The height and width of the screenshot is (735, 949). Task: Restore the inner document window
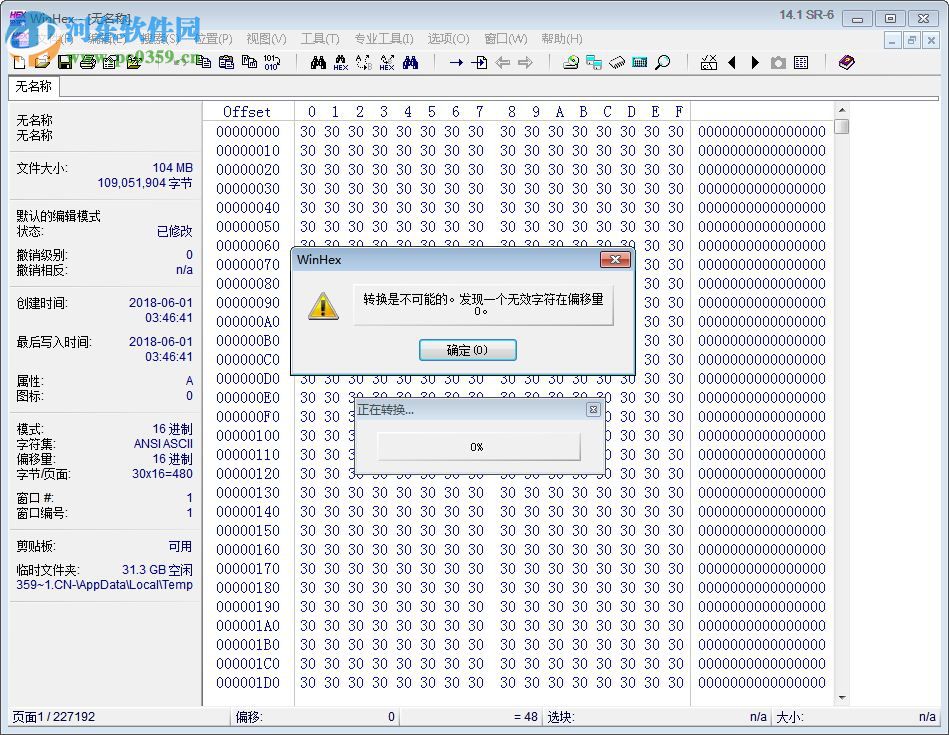tap(911, 41)
